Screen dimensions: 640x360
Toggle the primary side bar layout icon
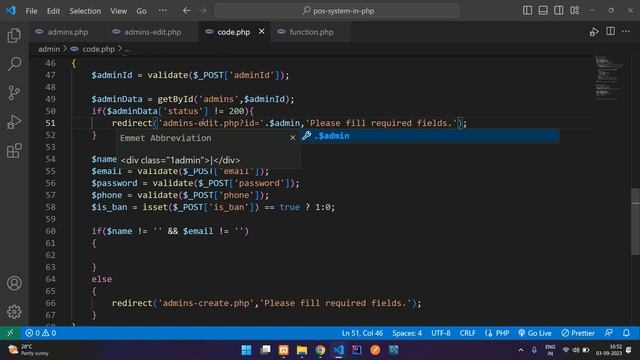[527, 11]
